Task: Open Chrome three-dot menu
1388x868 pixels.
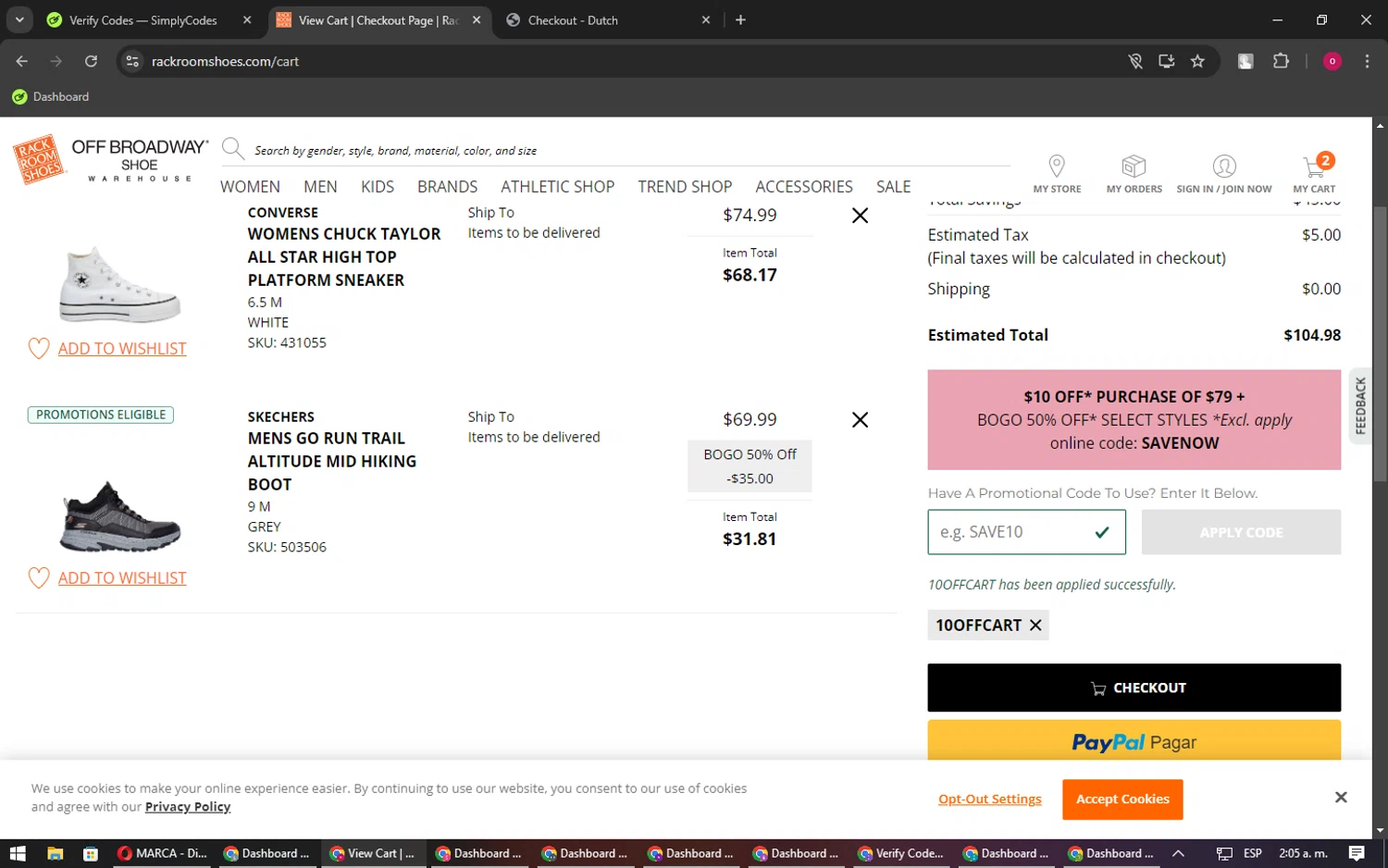Action: 1367,61
